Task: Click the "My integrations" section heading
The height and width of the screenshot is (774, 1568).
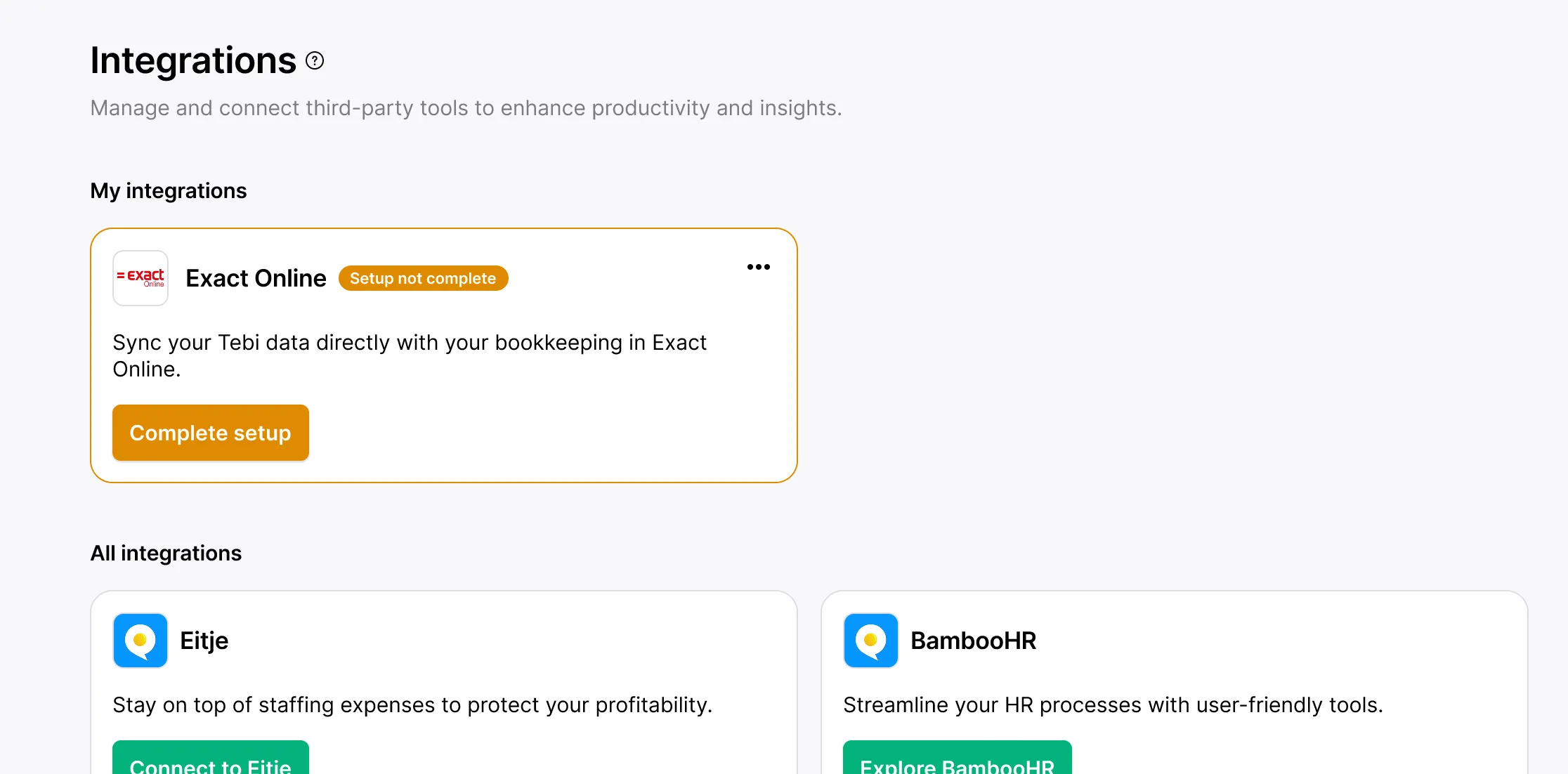Action: tap(169, 191)
